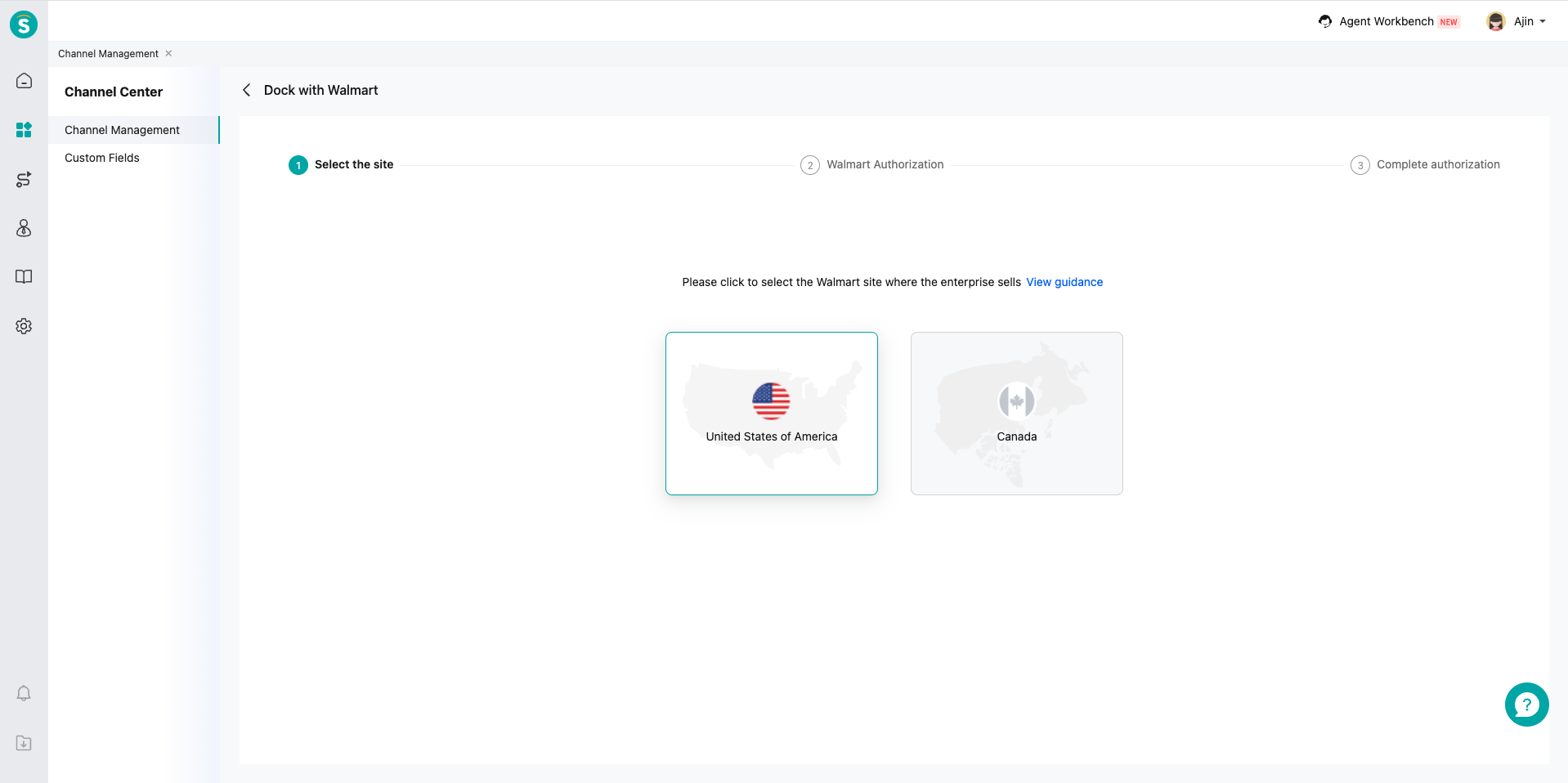Click the Channel Center heading
The image size is (1568, 783).
click(114, 92)
